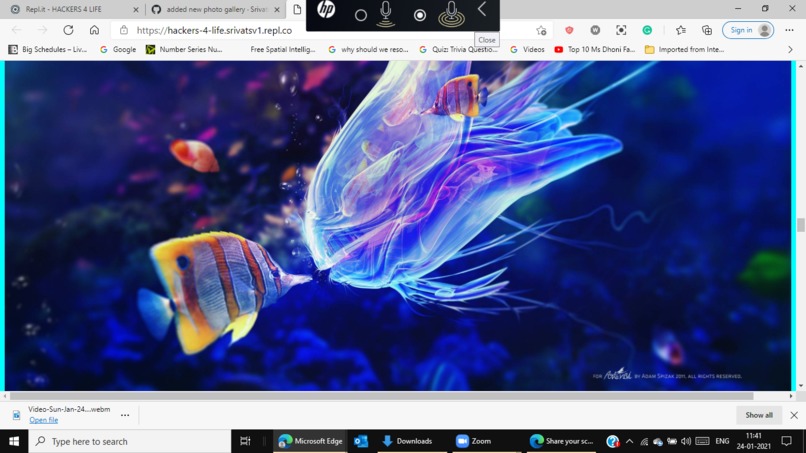Image resolution: width=806 pixels, height=453 pixels.
Task: Open the green Grammarly extension
Action: (x=647, y=30)
